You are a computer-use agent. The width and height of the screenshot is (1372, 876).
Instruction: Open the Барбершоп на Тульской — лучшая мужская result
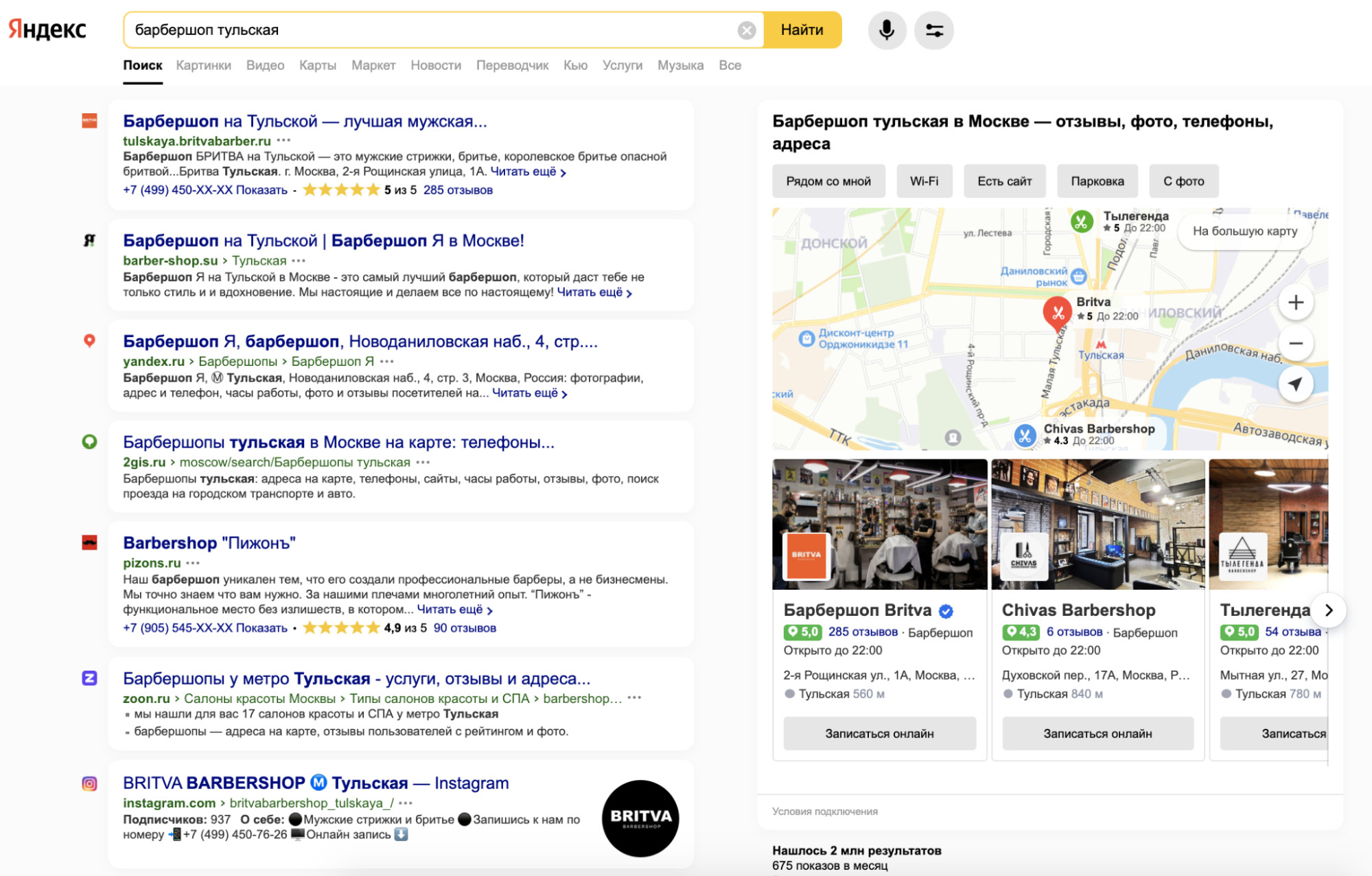[305, 122]
